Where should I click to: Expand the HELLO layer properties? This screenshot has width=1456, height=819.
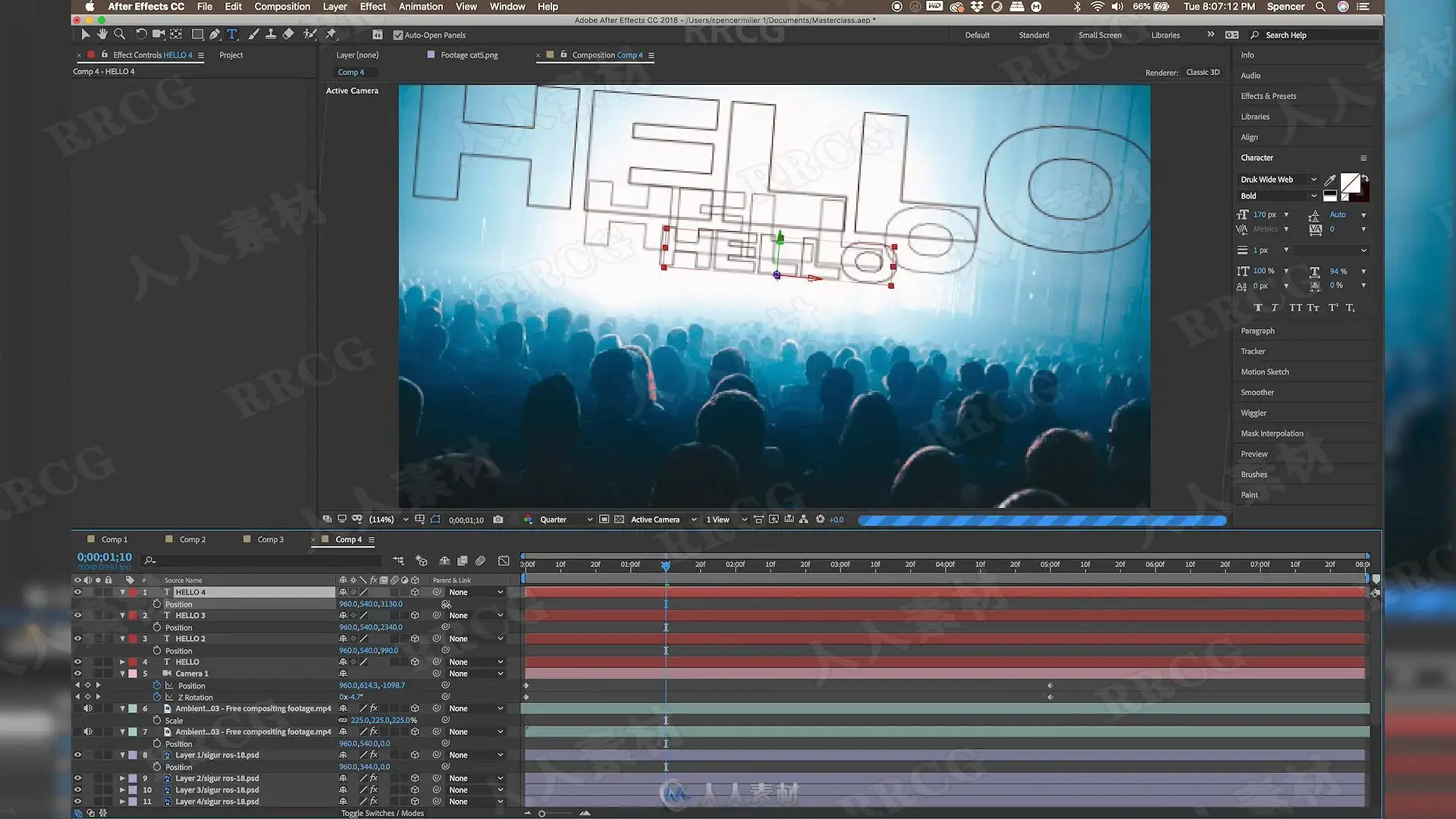(122, 662)
